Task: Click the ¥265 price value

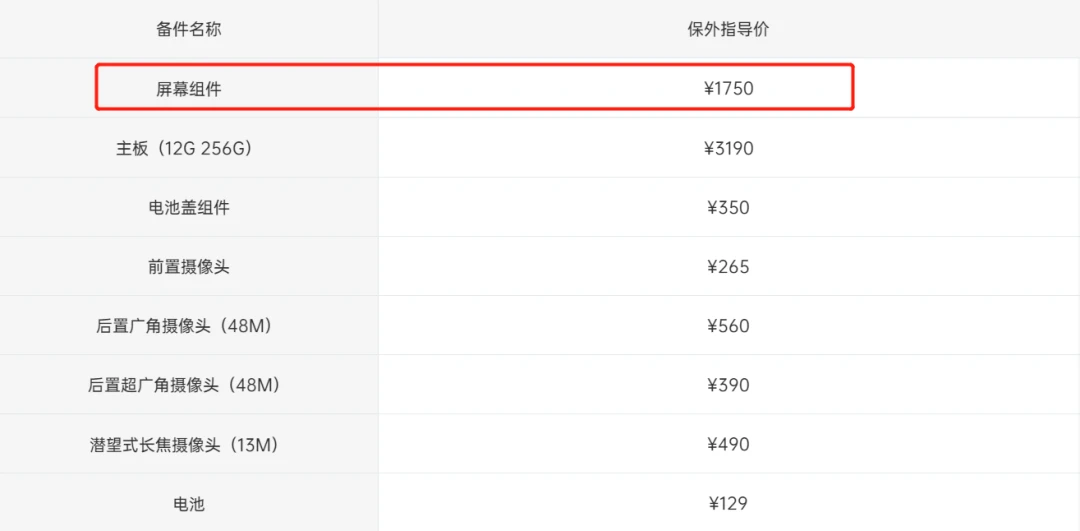Action: [729, 267]
